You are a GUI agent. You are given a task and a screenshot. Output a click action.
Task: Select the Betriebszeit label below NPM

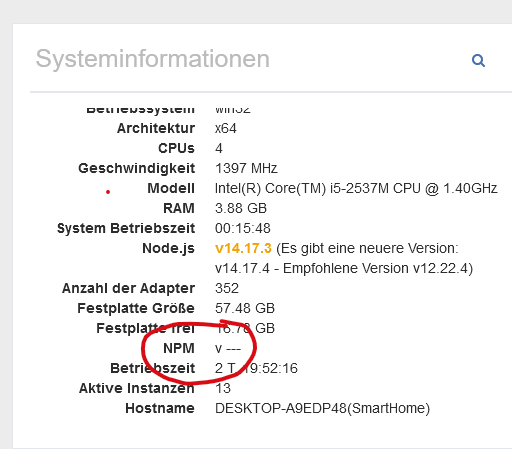coord(152,368)
